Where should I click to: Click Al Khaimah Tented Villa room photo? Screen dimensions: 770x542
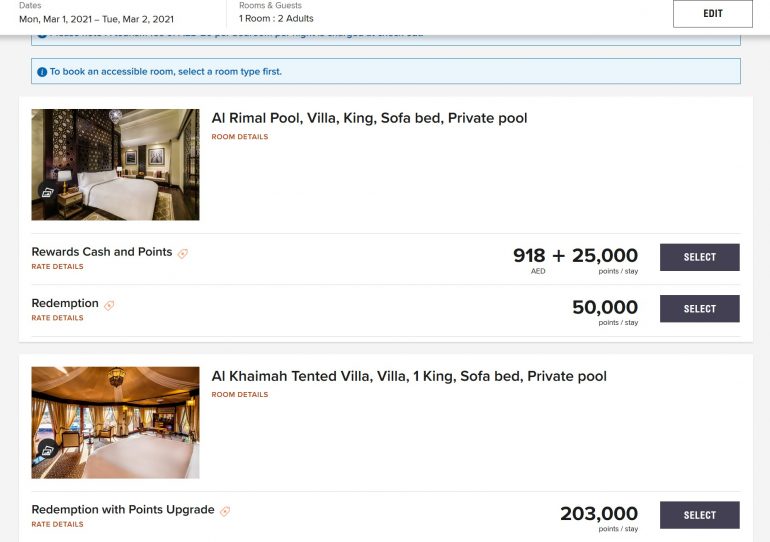(115, 420)
